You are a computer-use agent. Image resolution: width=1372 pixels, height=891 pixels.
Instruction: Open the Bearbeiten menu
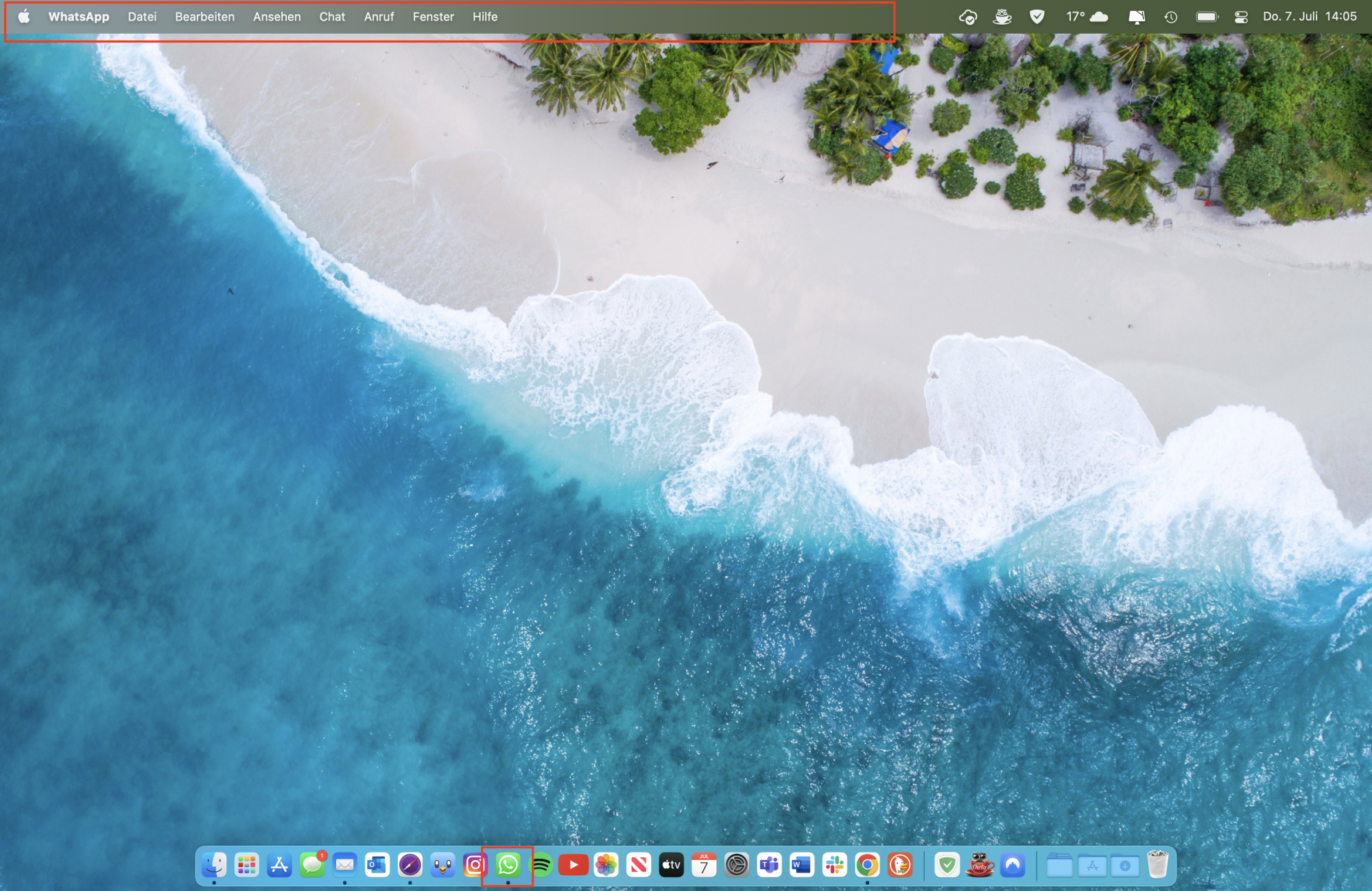click(x=204, y=16)
